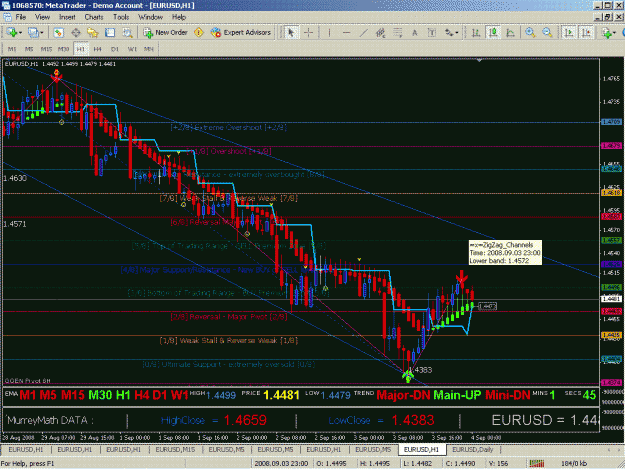
Task: Switch chart to line chart
Action: coord(510,33)
